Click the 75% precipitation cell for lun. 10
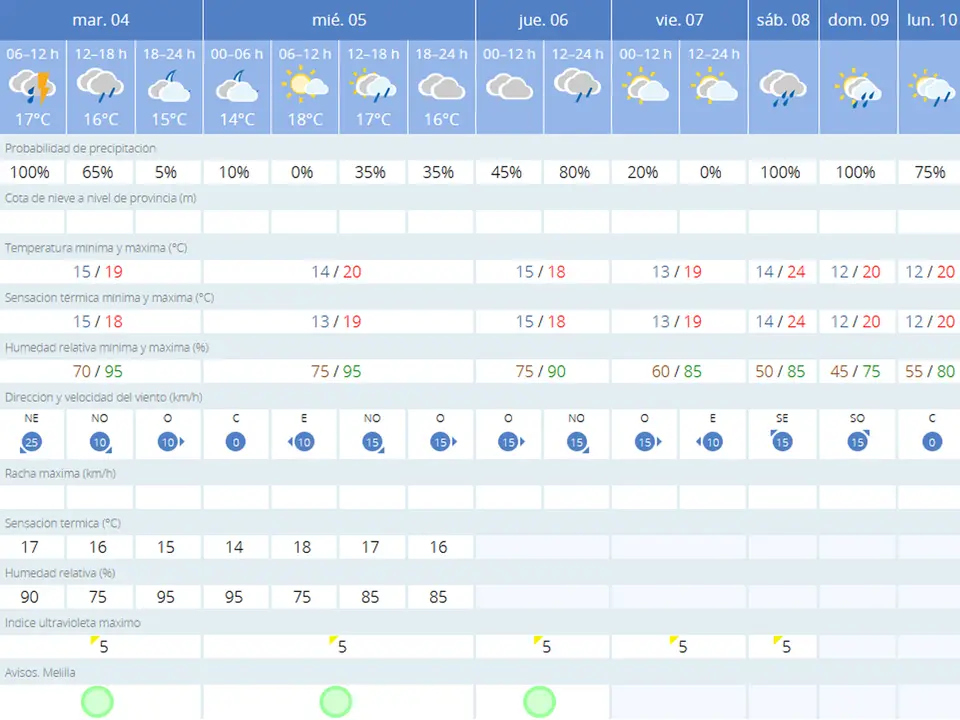The width and height of the screenshot is (960, 720). [x=930, y=173]
